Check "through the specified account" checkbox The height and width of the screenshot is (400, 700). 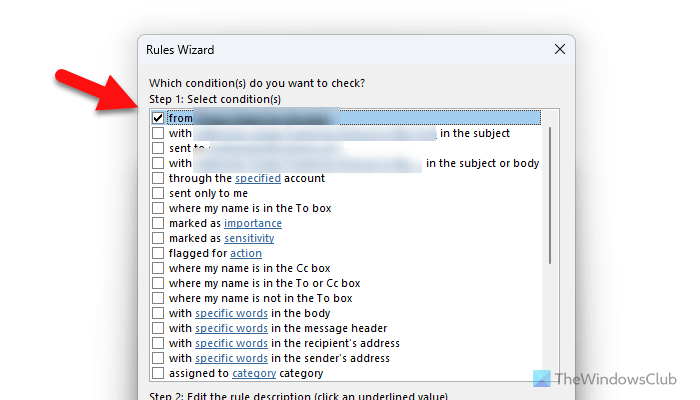pos(158,178)
